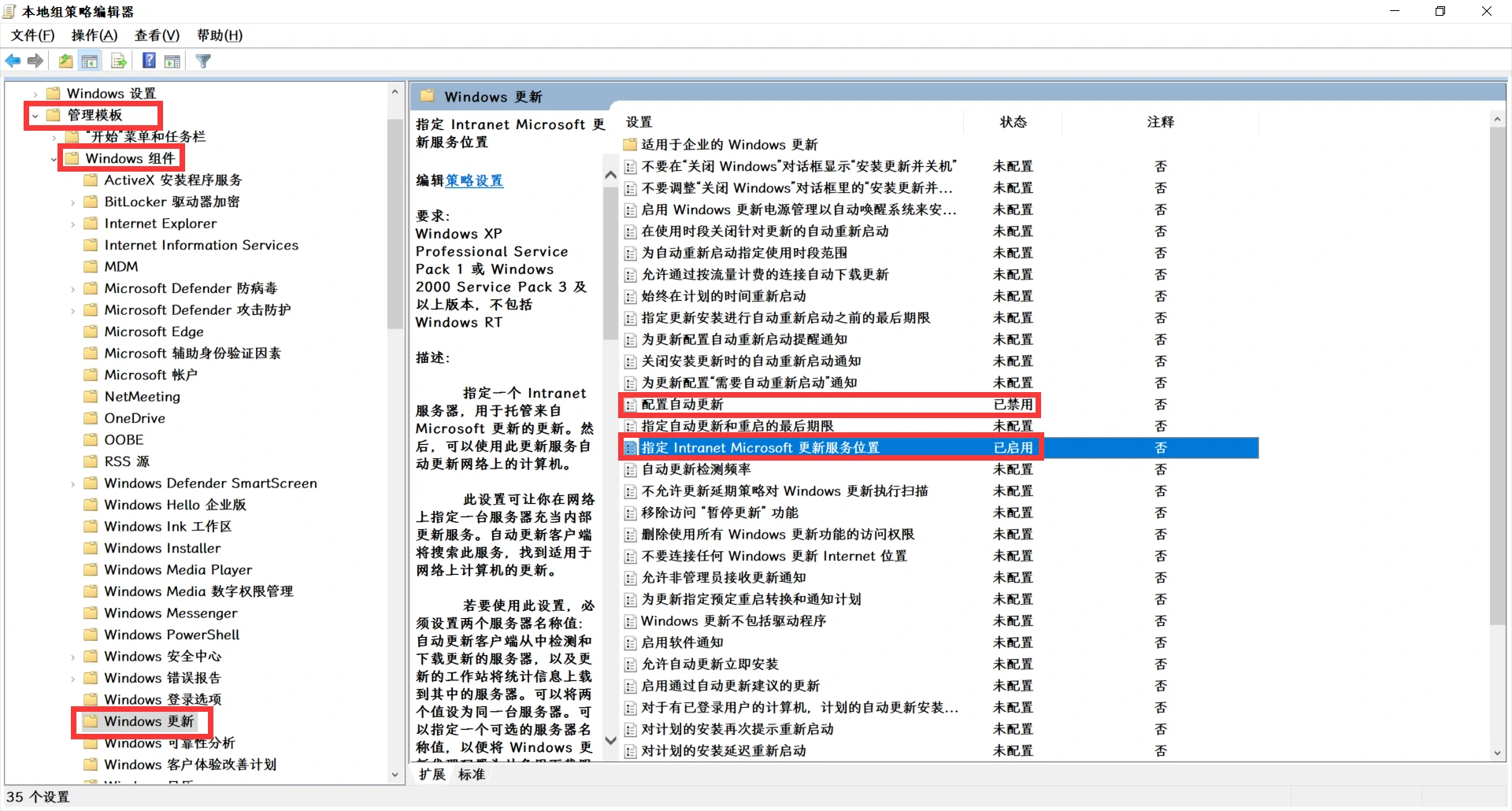Toggle the show/hide console tree icon
The image size is (1512, 811).
tap(90, 61)
